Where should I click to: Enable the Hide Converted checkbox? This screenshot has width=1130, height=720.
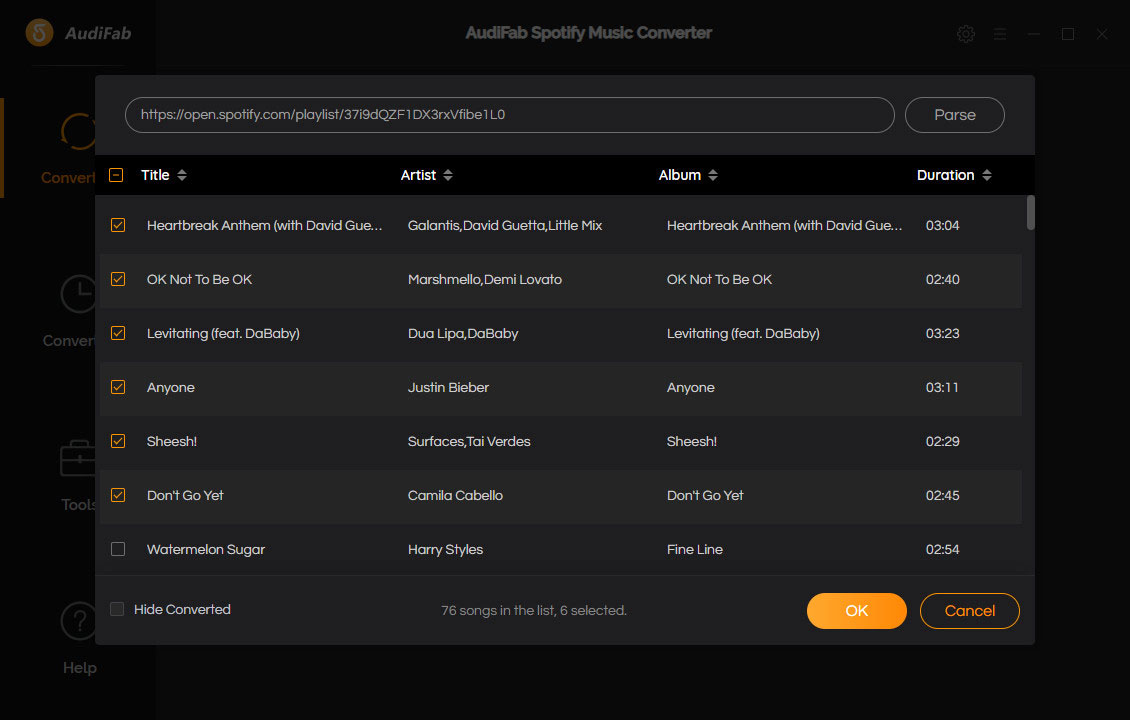[117, 609]
